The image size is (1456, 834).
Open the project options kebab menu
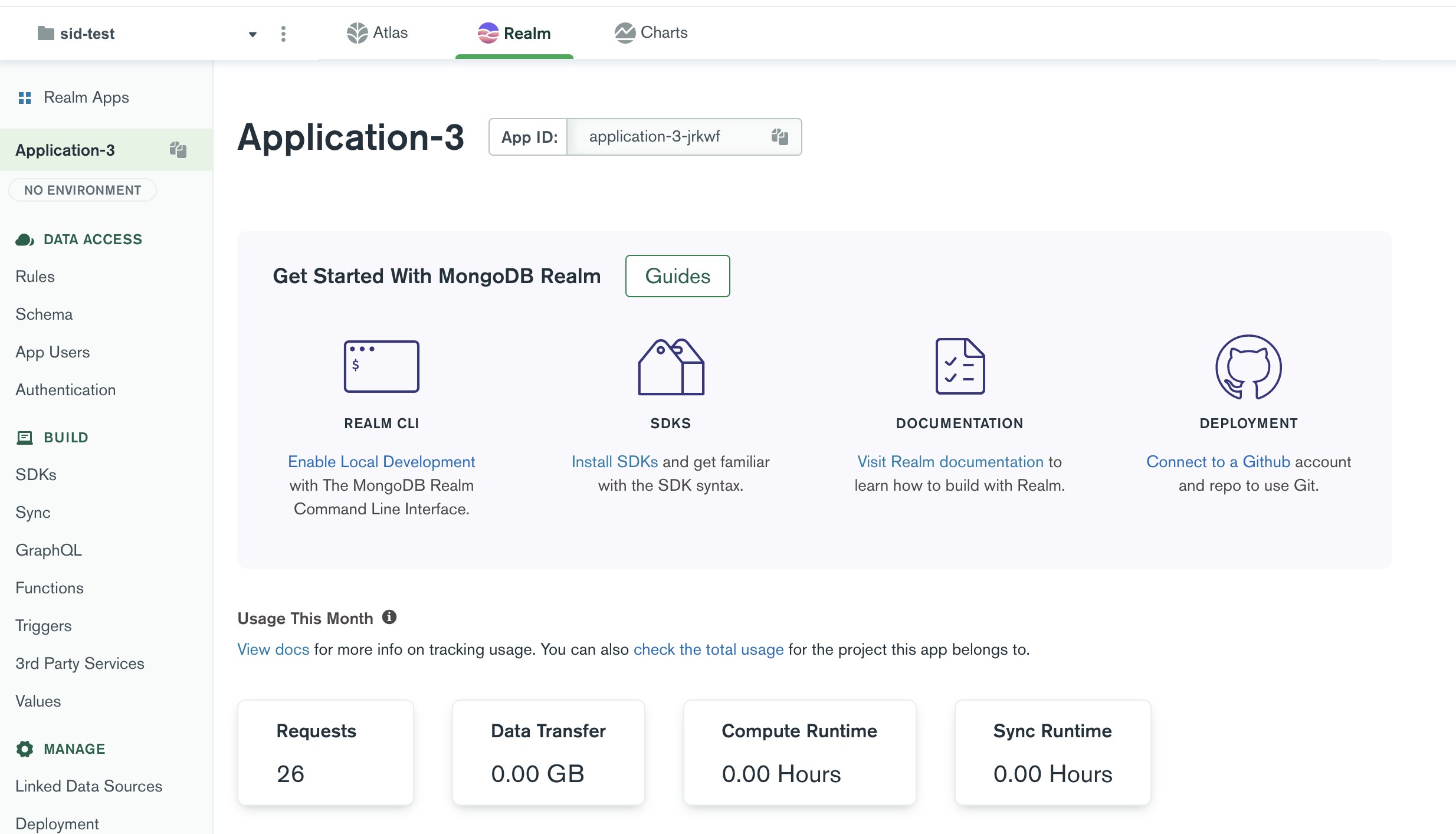click(284, 34)
